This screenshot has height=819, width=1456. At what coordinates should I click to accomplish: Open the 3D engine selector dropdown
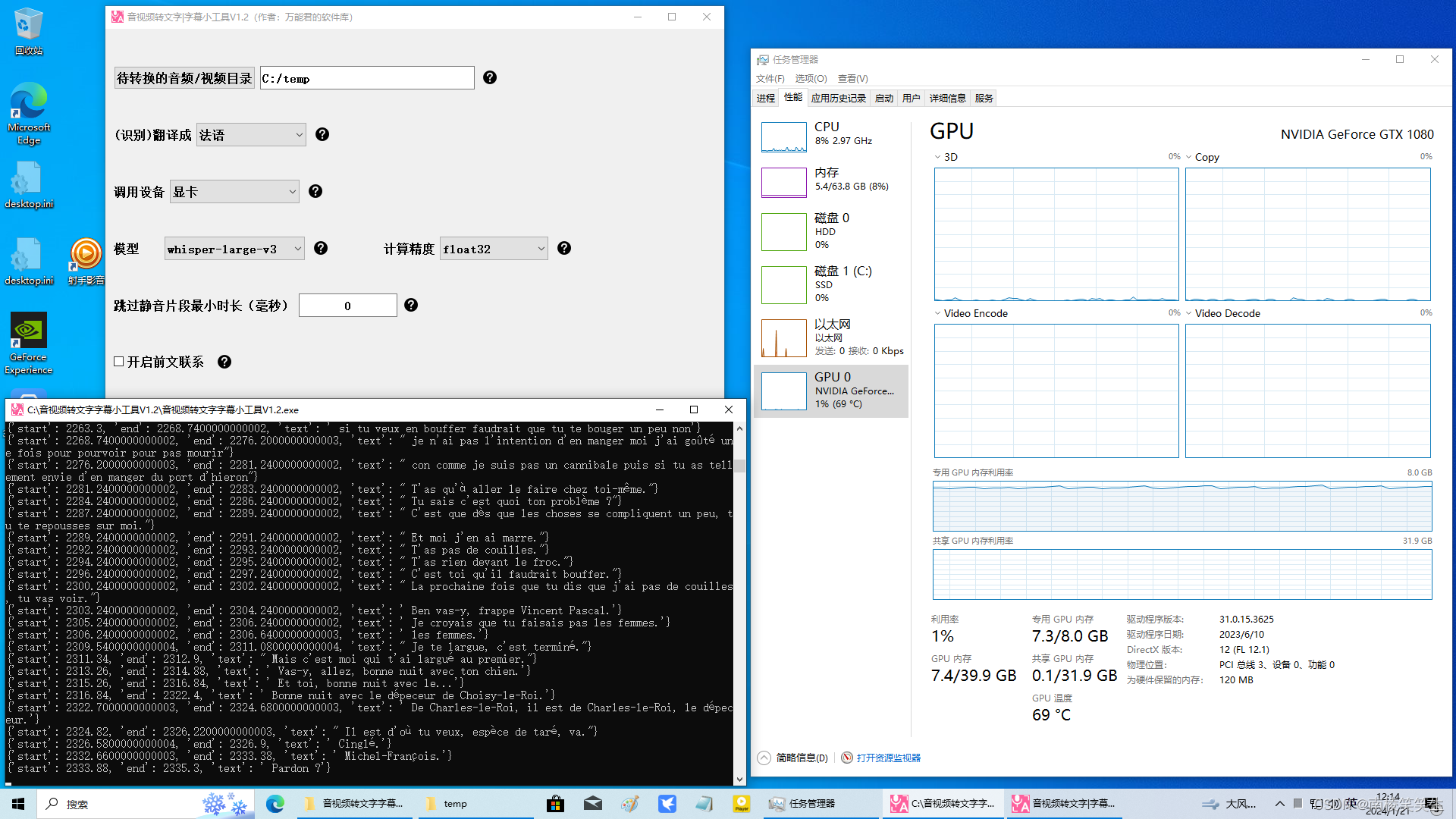[x=938, y=157]
